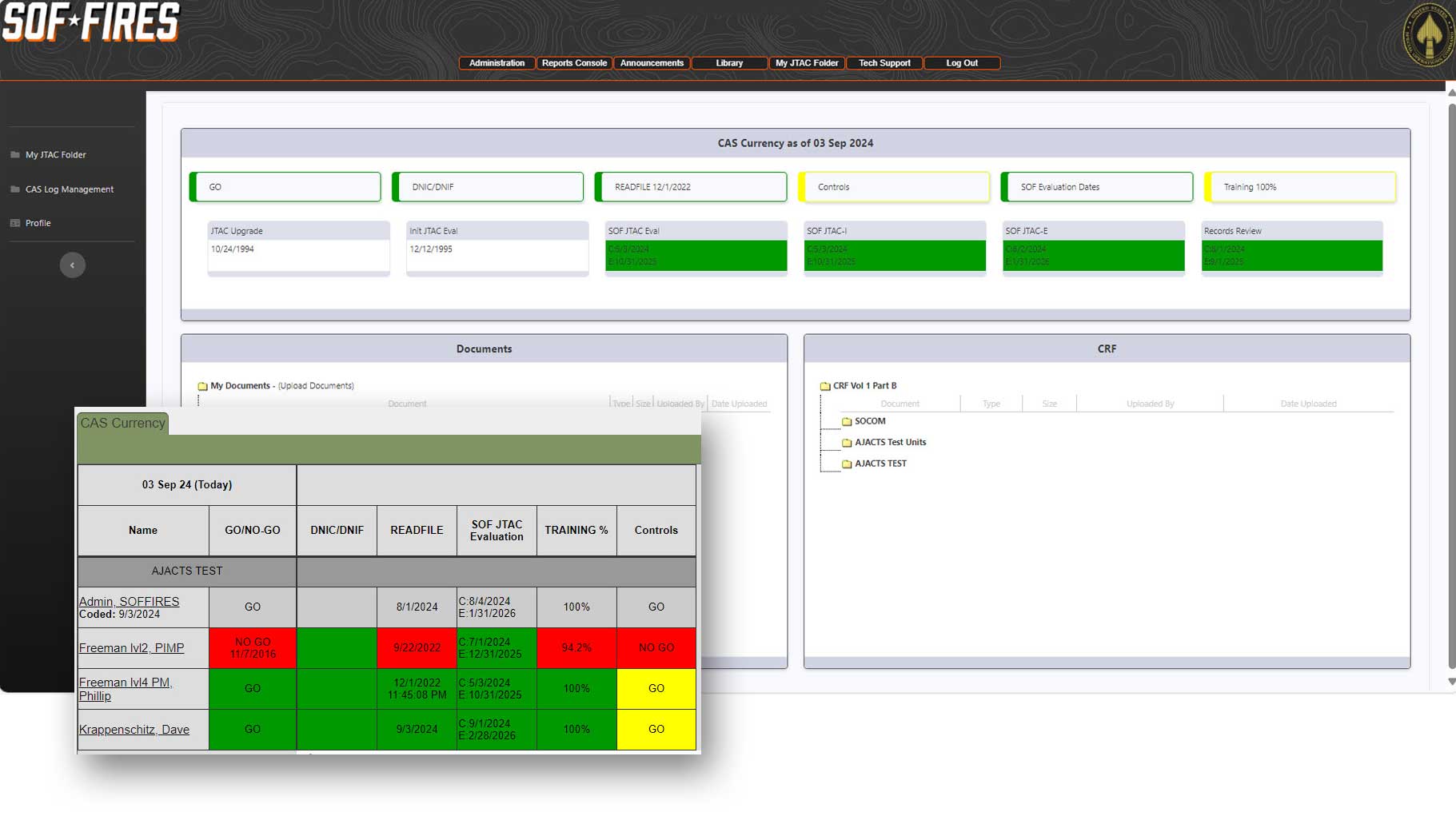
Task: Click the SOF JTAC Evaluation column header
Action: (497, 531)
